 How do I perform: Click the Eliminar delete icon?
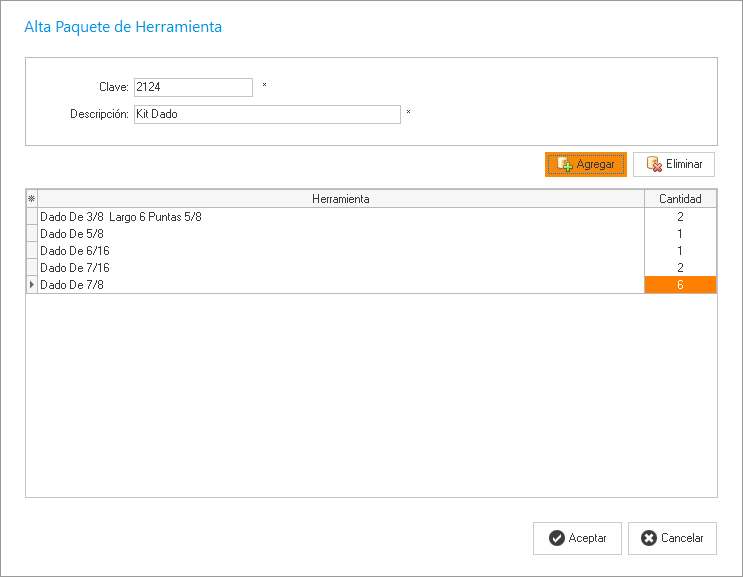tap(654, 164)
